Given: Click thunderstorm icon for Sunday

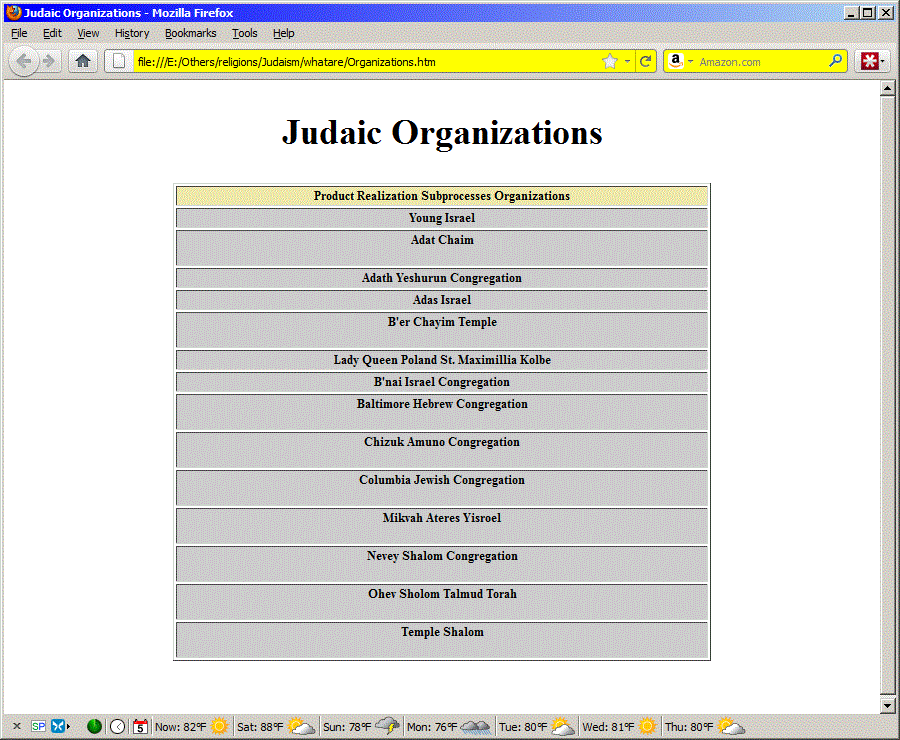Looking at the screenshot, I should click(x=387, y=726).
